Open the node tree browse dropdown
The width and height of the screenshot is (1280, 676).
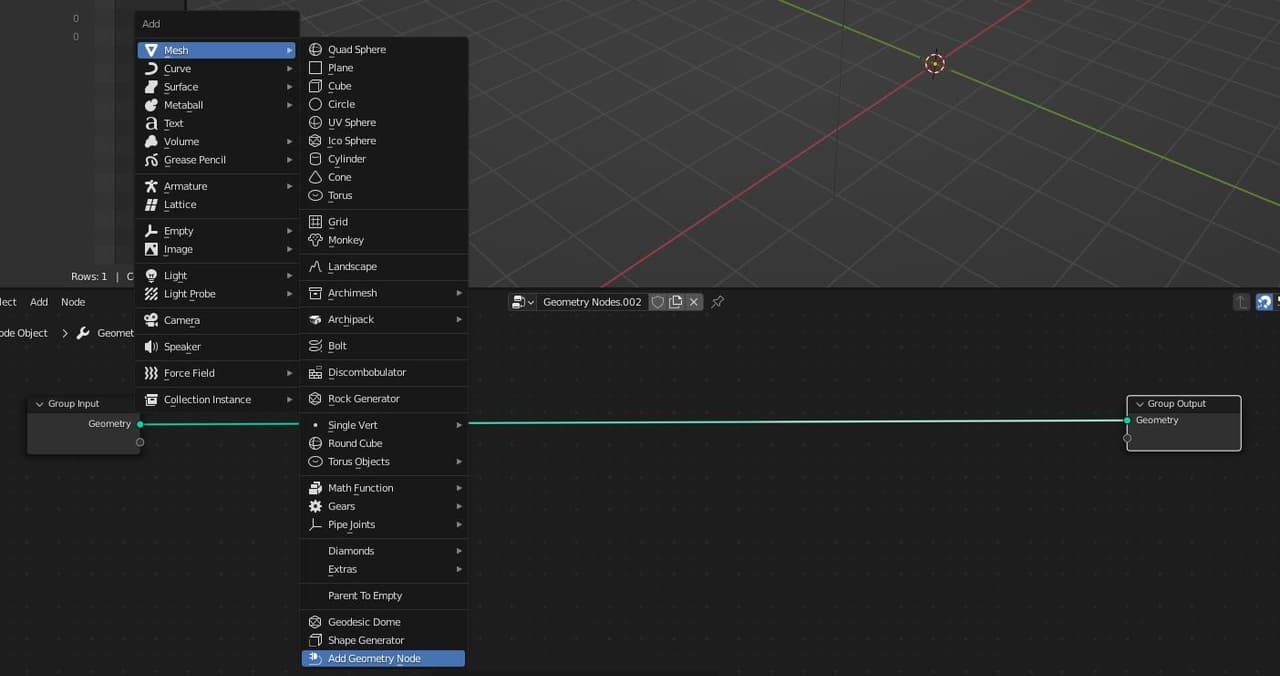tap(522, 302)
